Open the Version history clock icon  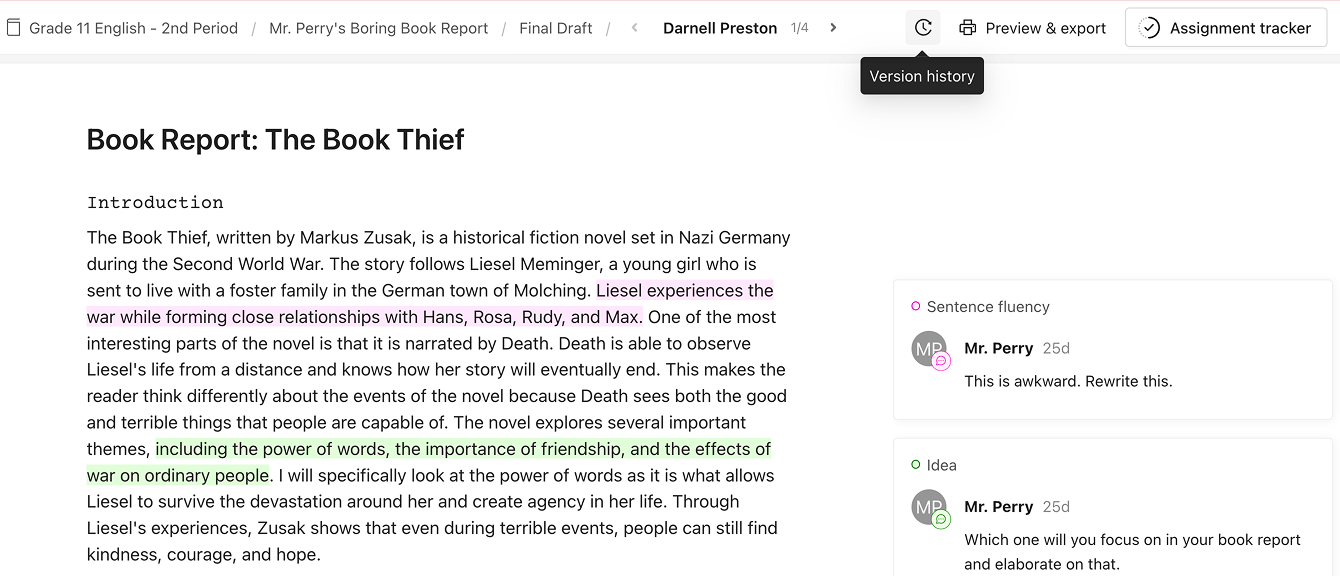tap(923, 28)
